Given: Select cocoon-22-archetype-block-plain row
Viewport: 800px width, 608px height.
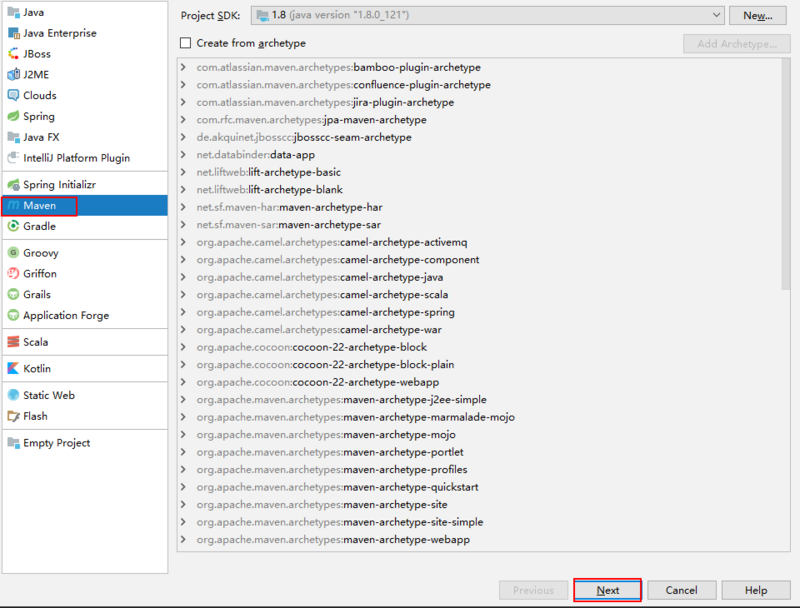Looking at the screenshot, I should tap(480, 365).
